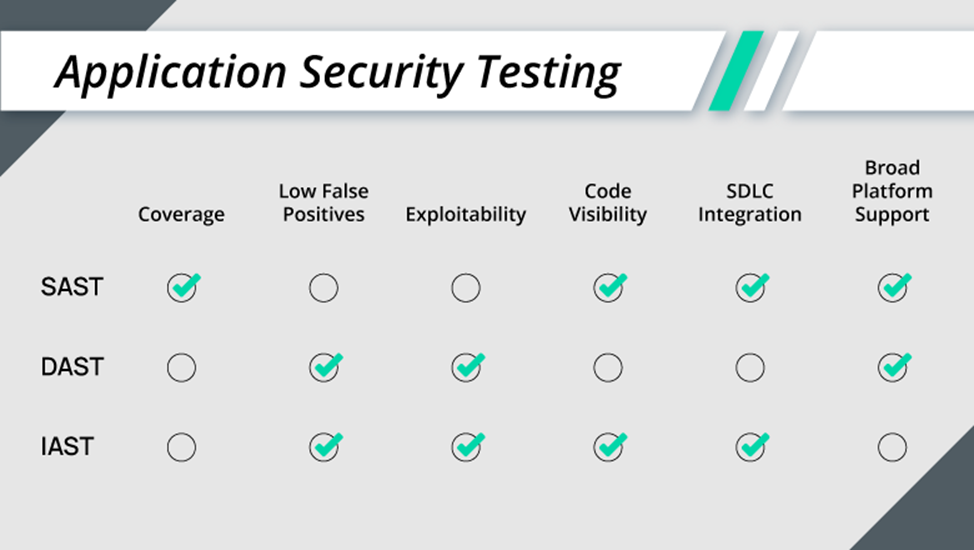The image size is (974, 550).
Task: Click the SAST Coverage checkmark
Action: point(182,288)
